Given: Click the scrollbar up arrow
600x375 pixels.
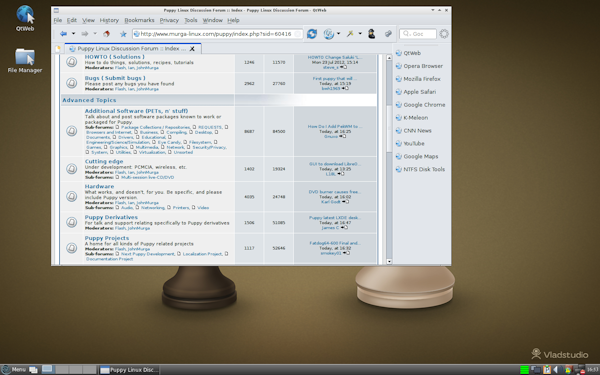Looking at the screenshot, I should (x=389, y=58).
